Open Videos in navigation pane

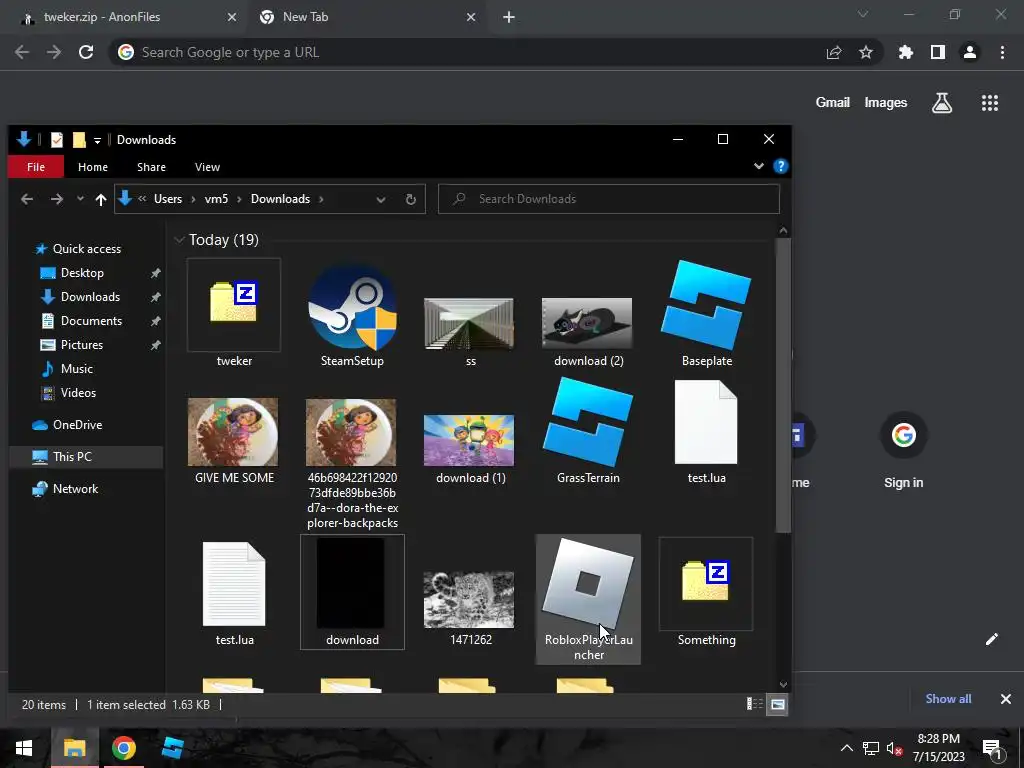pyautogui.click(x=78, y=393)
